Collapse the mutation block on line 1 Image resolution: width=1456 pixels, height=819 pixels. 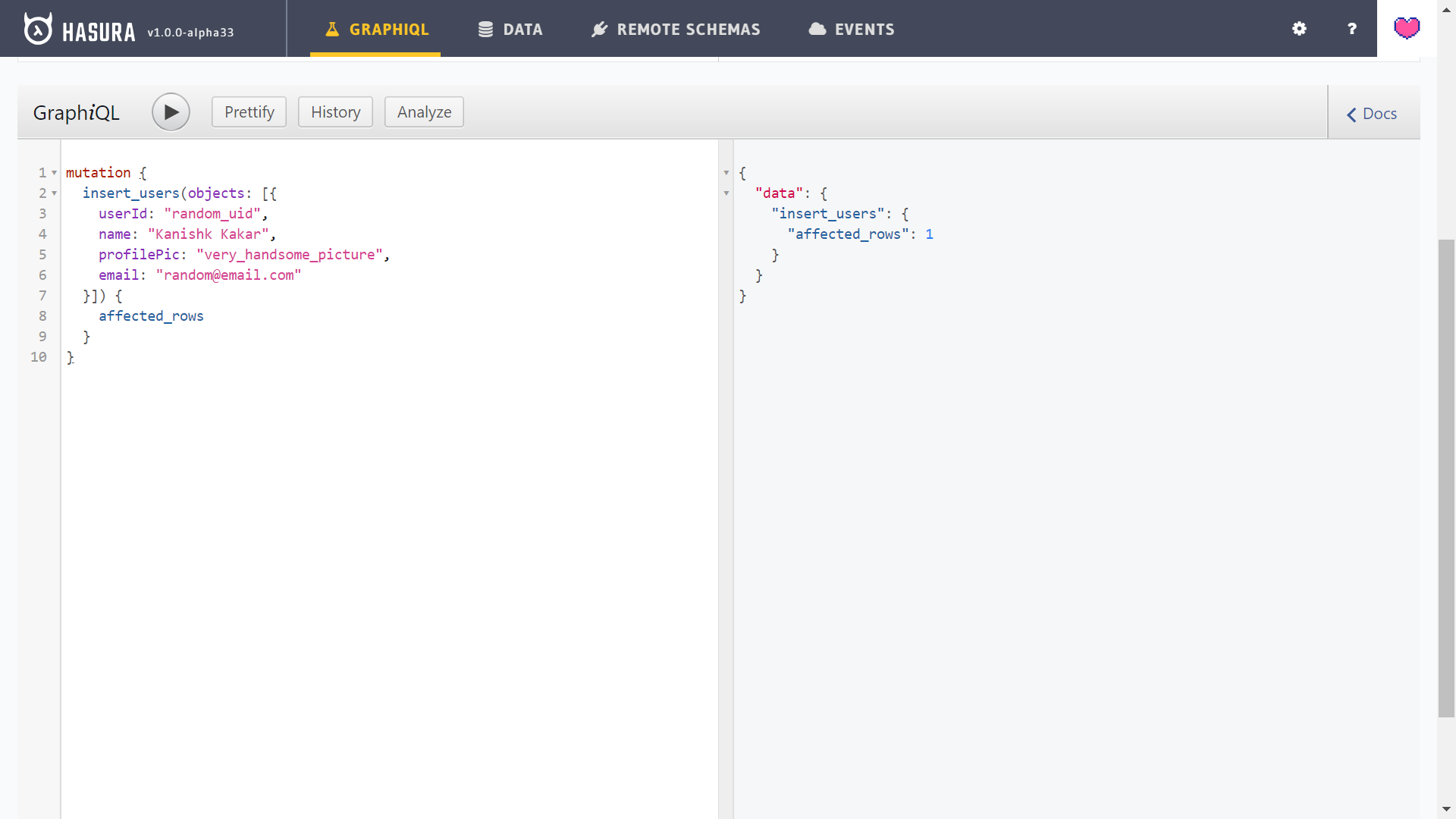click(54, 173)
